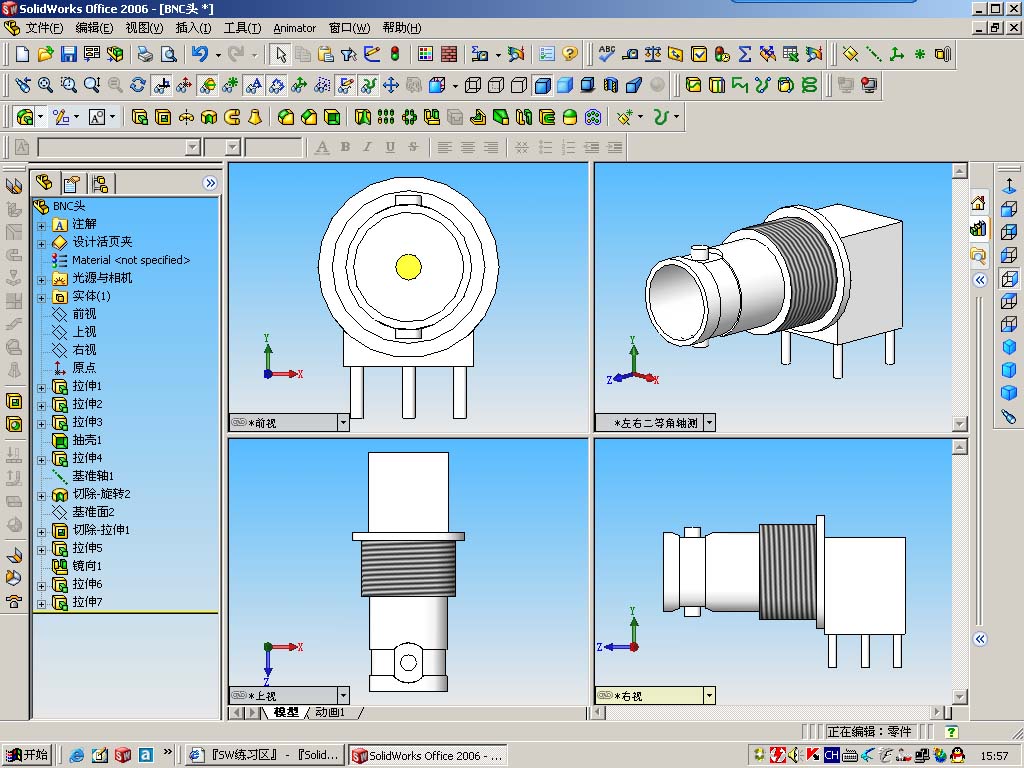Click the Undo arrow icon
Screen dimensions: 1024x768
point(200,54)
